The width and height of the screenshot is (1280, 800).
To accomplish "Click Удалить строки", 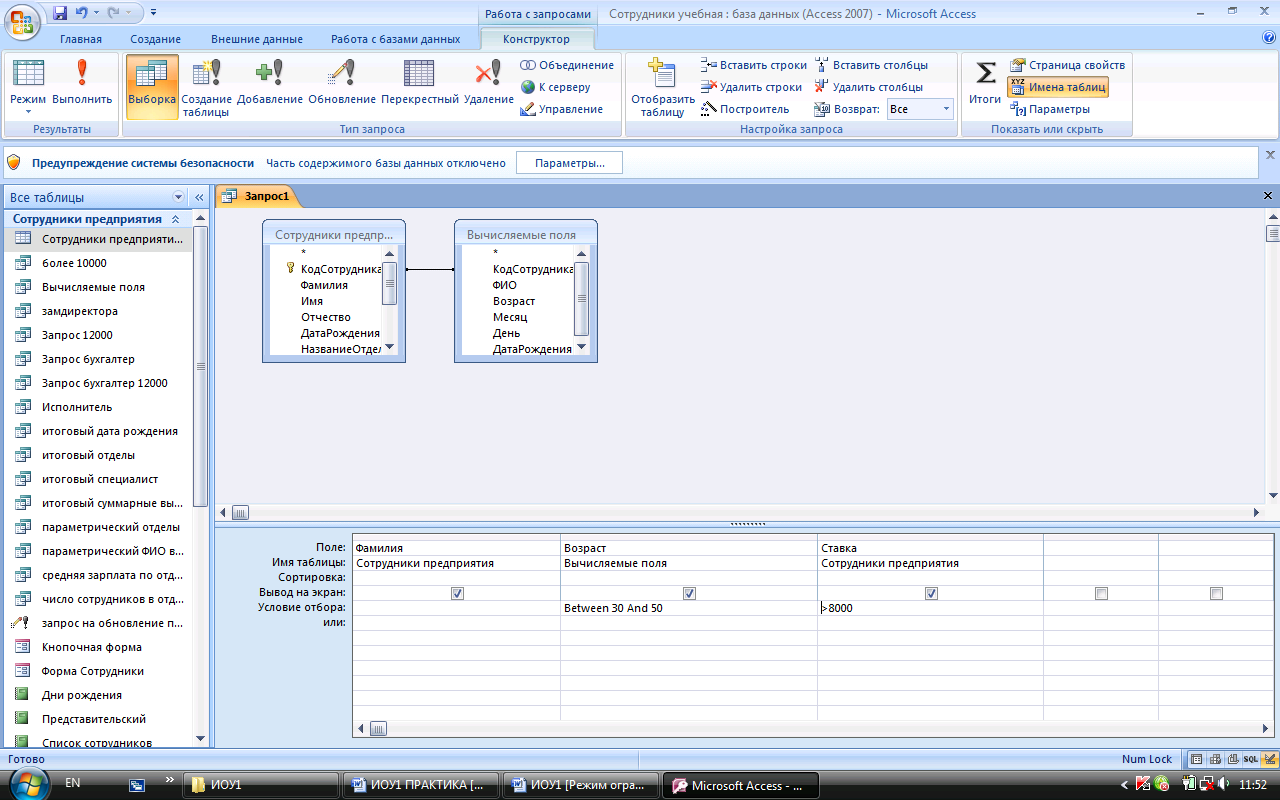I will 752,87.
